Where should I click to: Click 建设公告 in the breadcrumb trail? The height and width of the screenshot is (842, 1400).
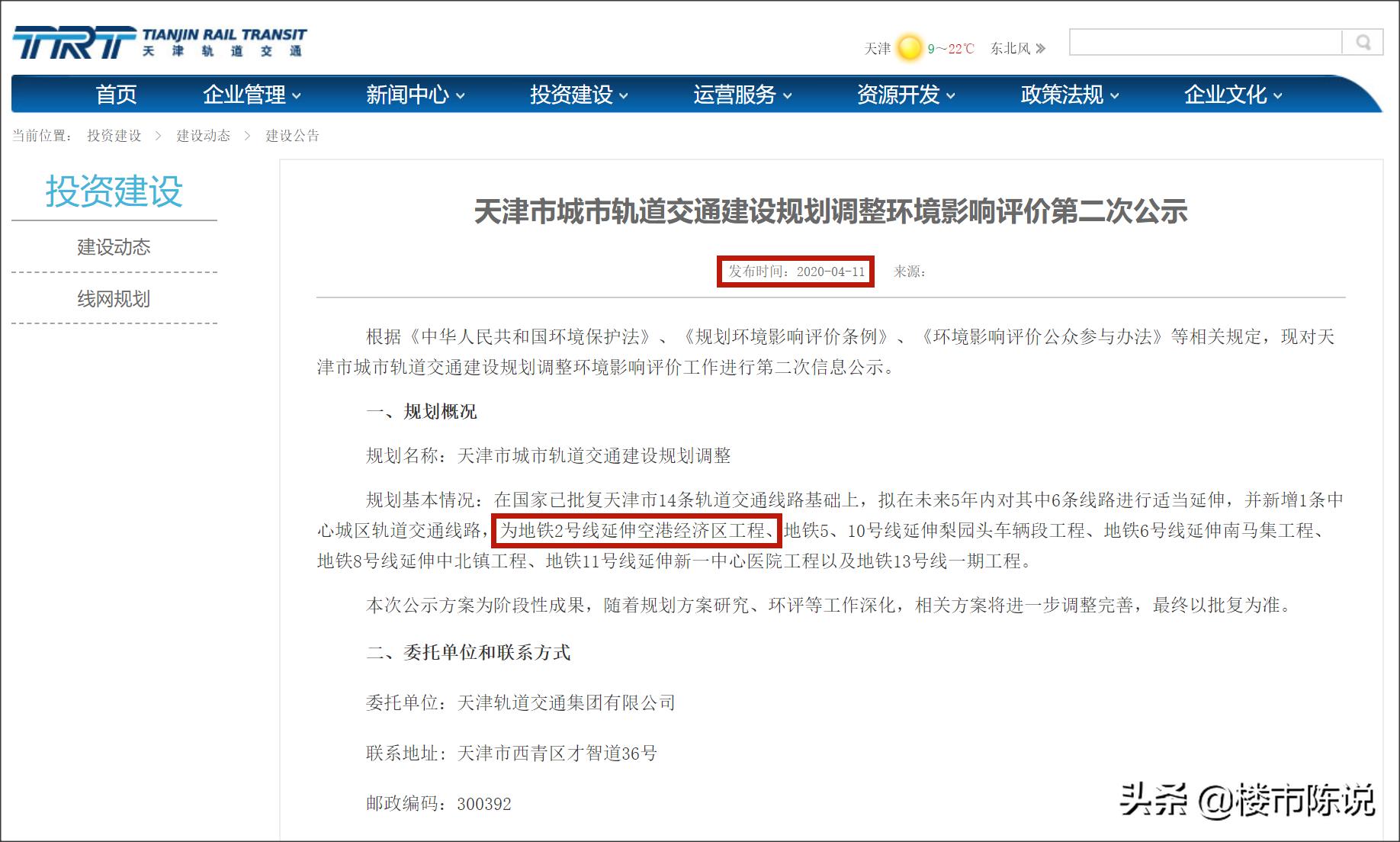[293, 135]
